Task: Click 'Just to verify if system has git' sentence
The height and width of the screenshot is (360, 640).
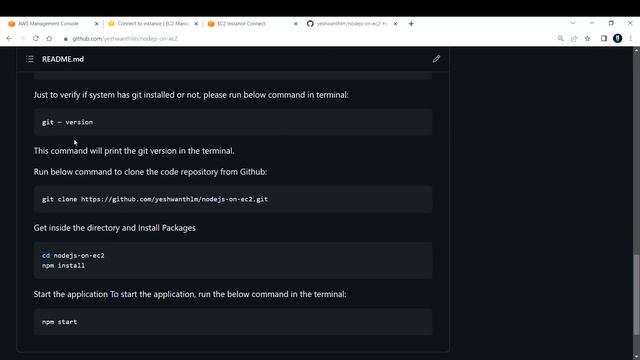Action: point(191,95)
